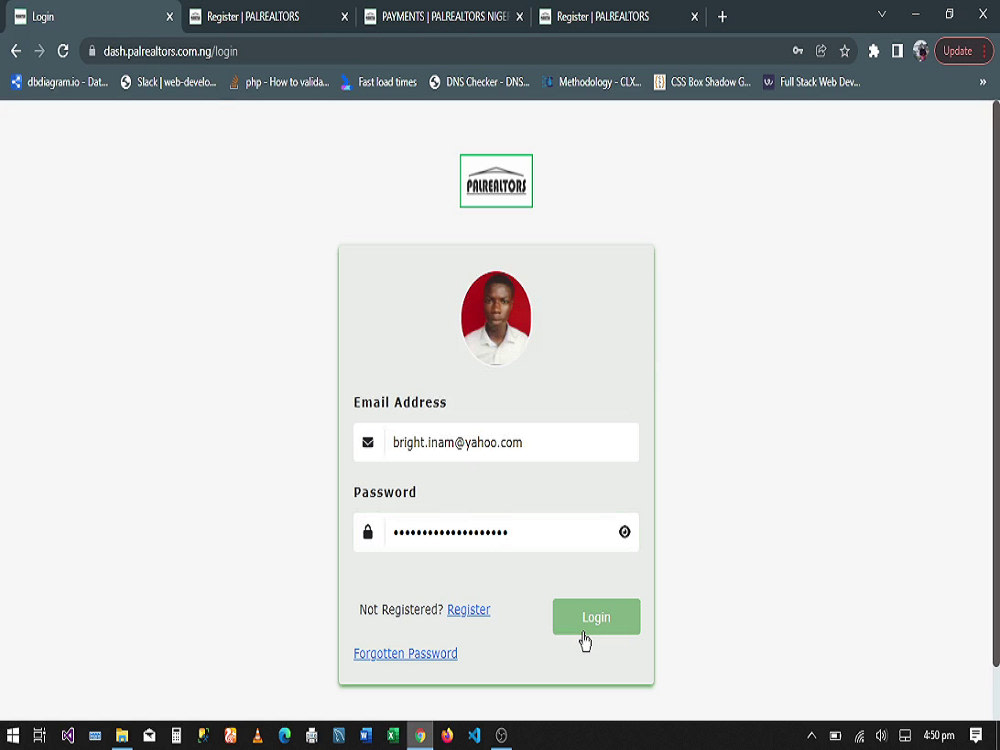This screenshot has height=750, width=1000.
Task: Open OBS Studio from the taskbar
Action: coord(501,735)
